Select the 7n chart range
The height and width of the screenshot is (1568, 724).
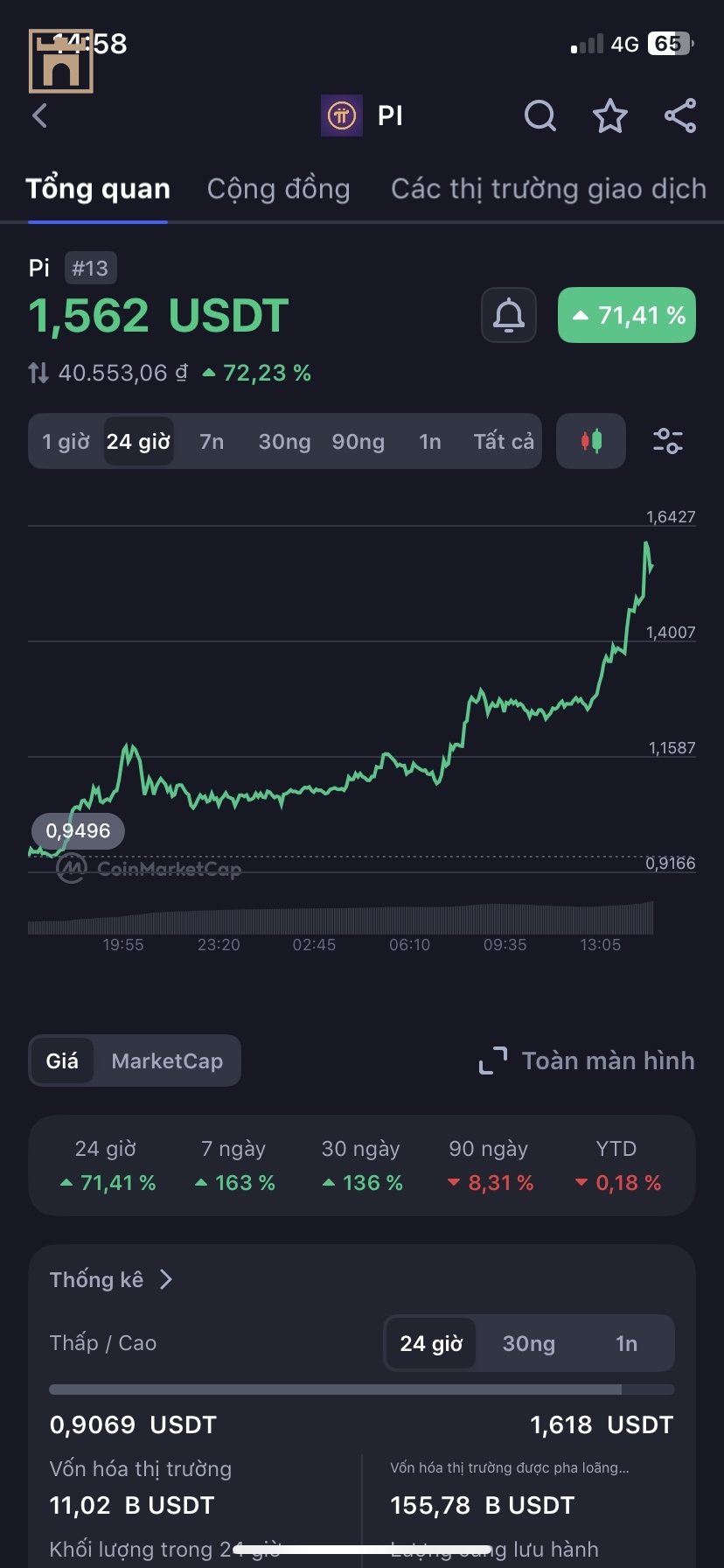[x=212, y=441]
